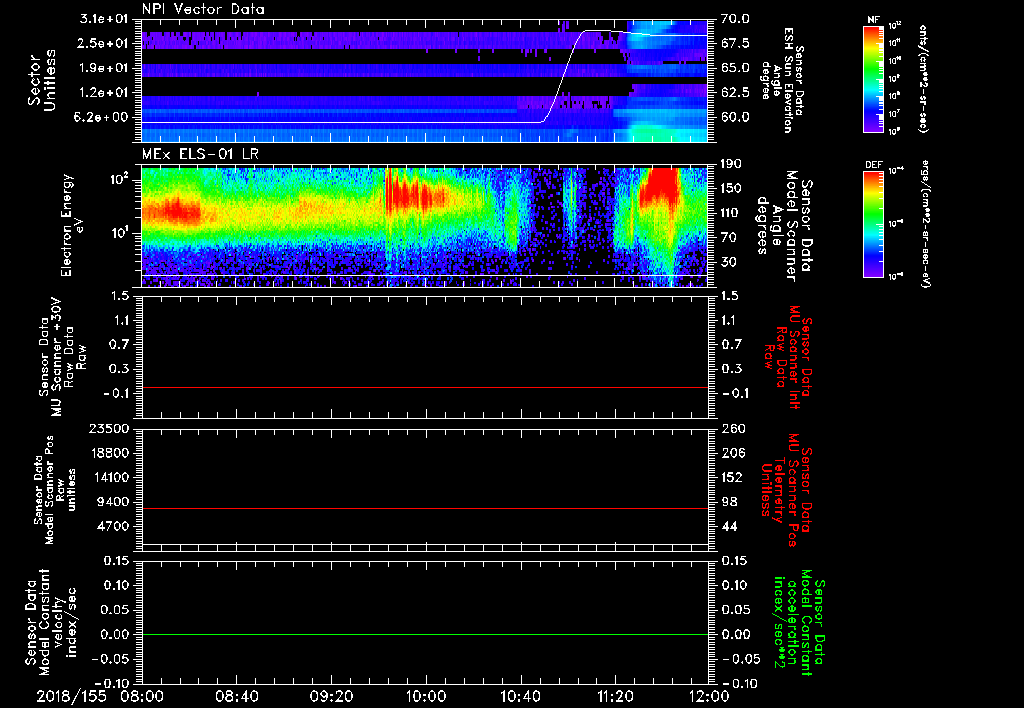Click the '4700' scanner position tick
This screenshot has height=708, width=1024.
114,526
